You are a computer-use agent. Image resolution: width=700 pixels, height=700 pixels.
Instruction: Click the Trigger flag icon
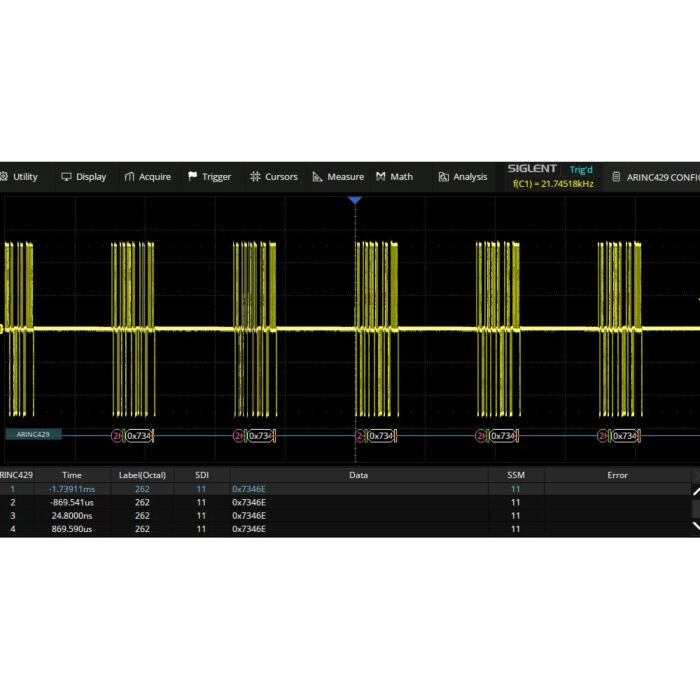coord(193,177)
